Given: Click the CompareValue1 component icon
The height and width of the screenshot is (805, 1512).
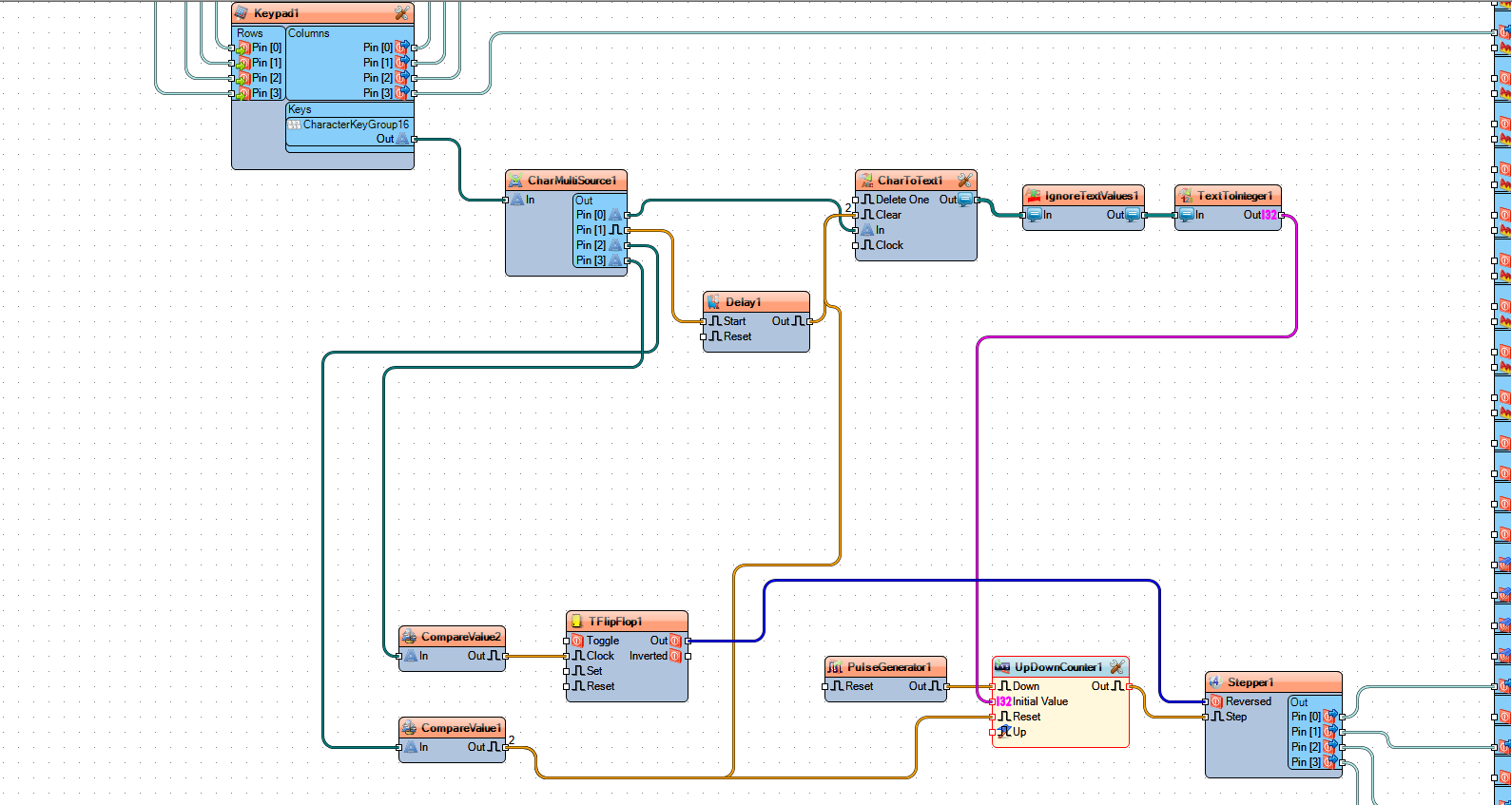Looking at the screenshot, I should [x=409, y=728].
